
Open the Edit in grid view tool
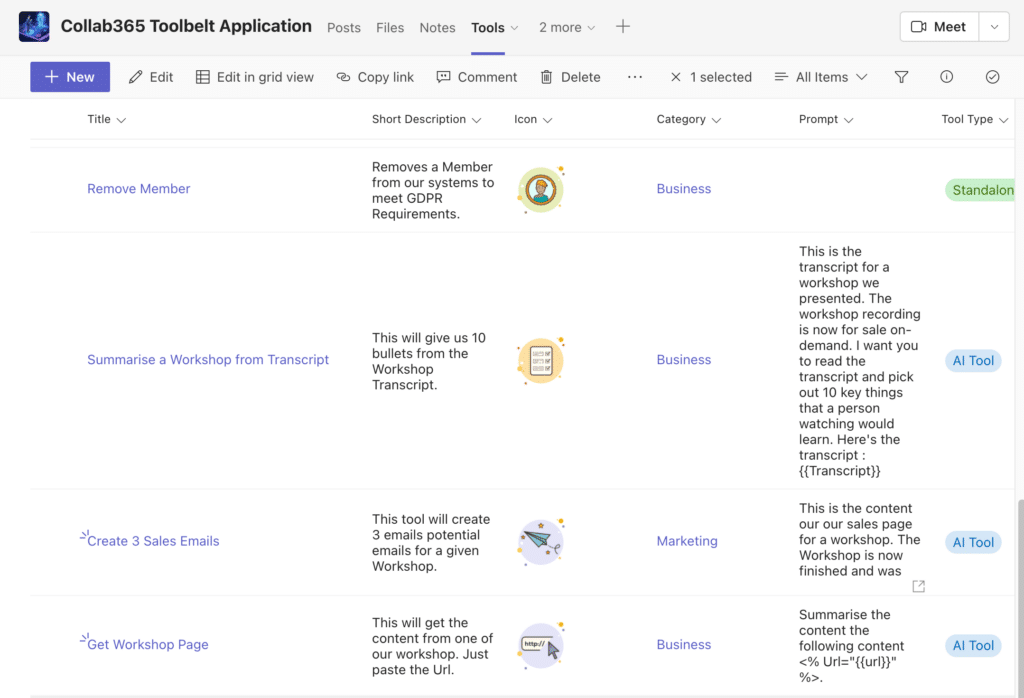coord(254,76)
